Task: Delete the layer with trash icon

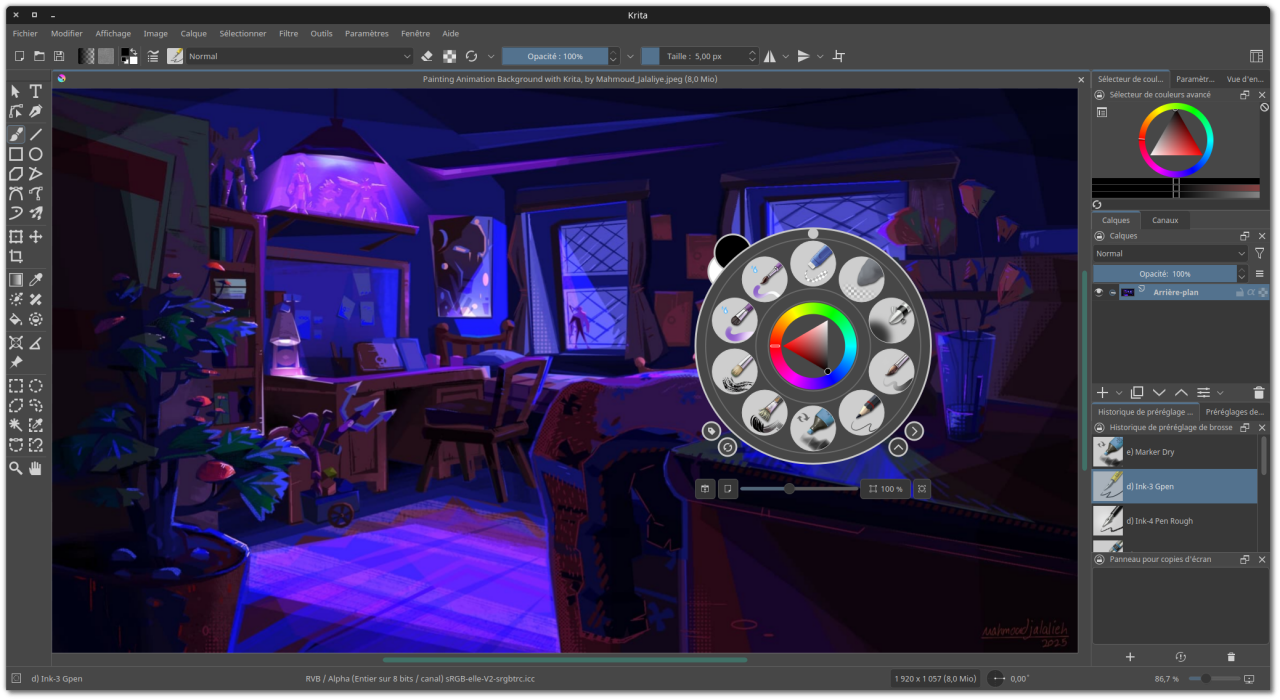Action: 1258,393
